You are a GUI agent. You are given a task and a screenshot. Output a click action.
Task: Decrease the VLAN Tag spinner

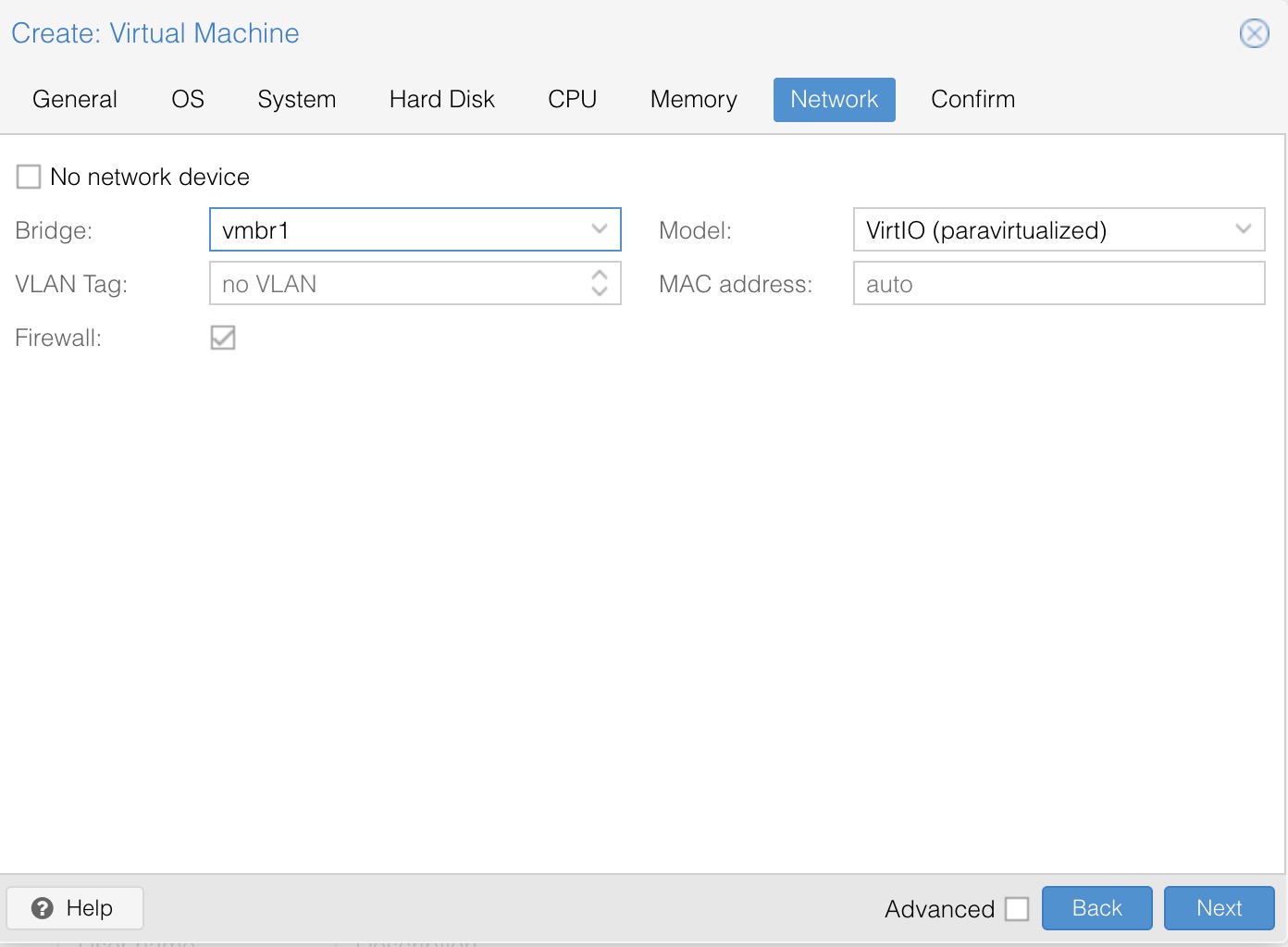click(600, 291)
